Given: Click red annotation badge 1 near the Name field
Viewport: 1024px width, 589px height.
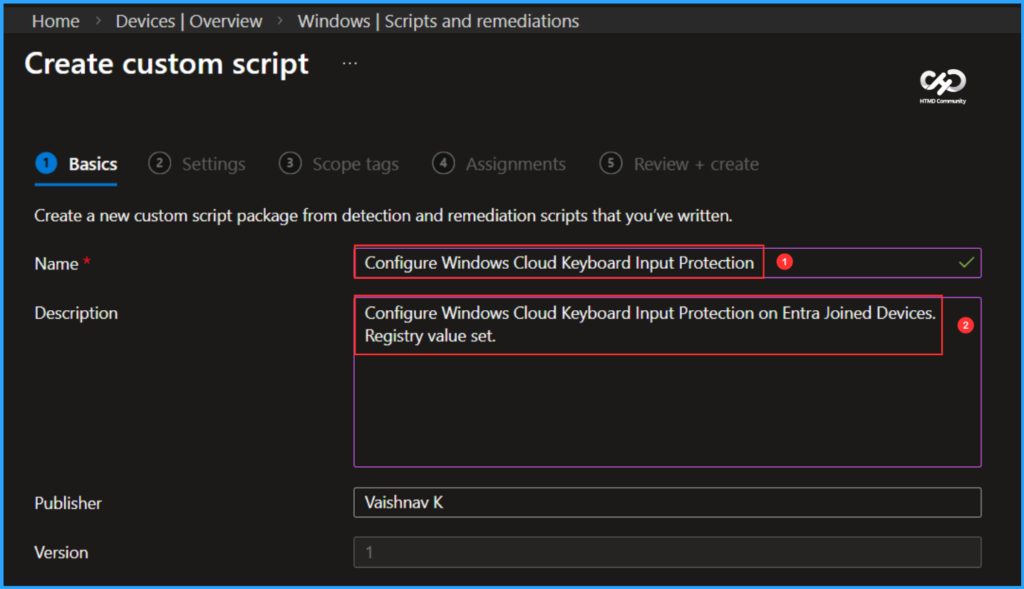Looking at the screenshot, I should (x=784, y=262).
